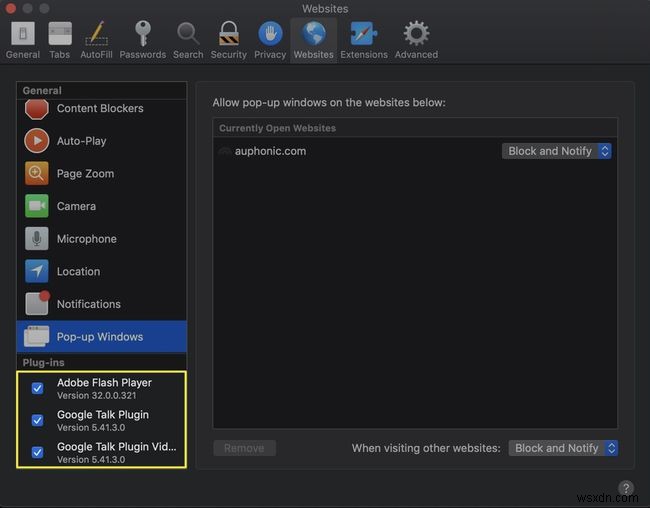The image size is (650, 508).
Task: Select Auto-Play in sidebar list
Action: [82, 141]
